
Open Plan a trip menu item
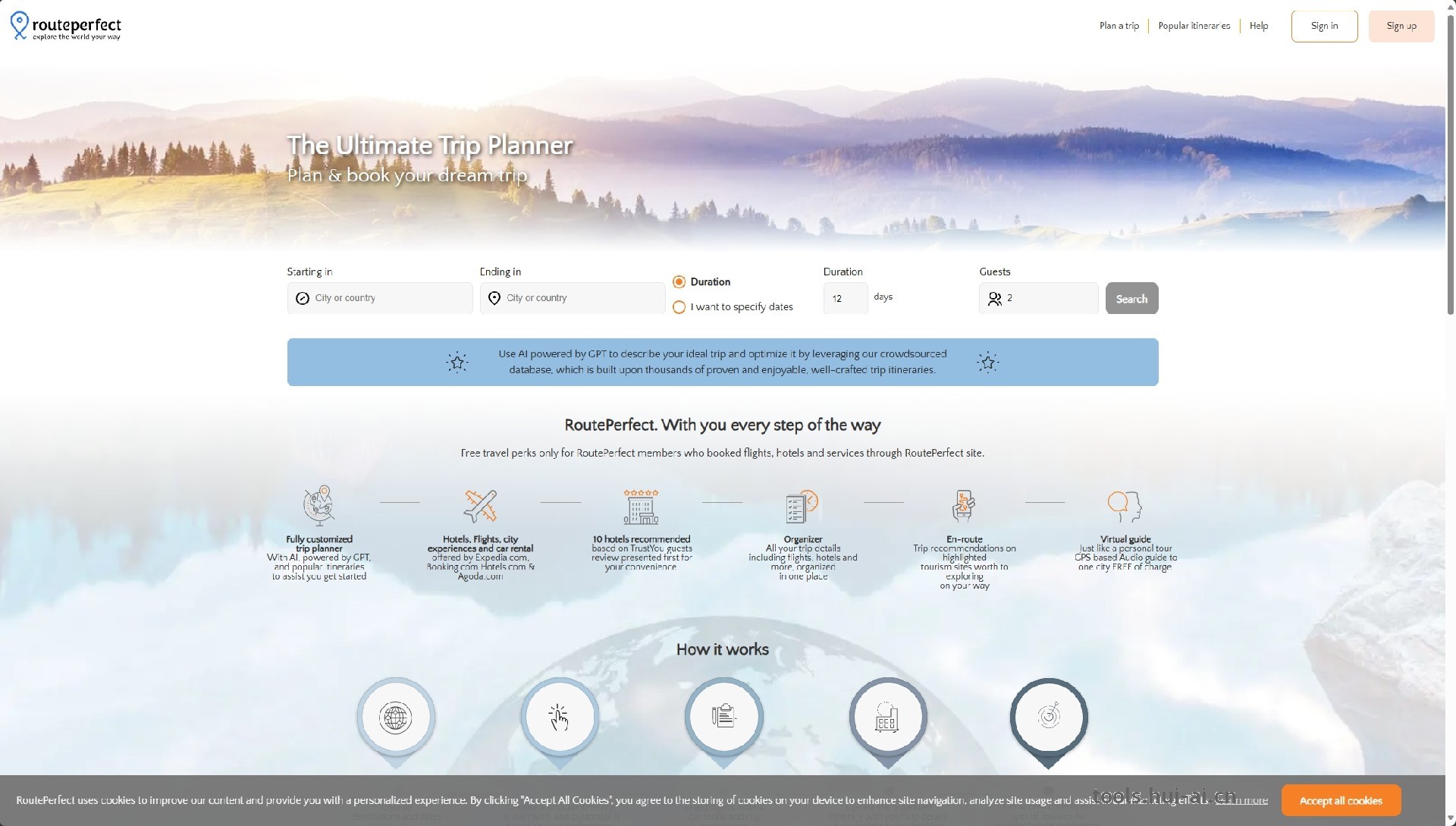[1119, 26]
